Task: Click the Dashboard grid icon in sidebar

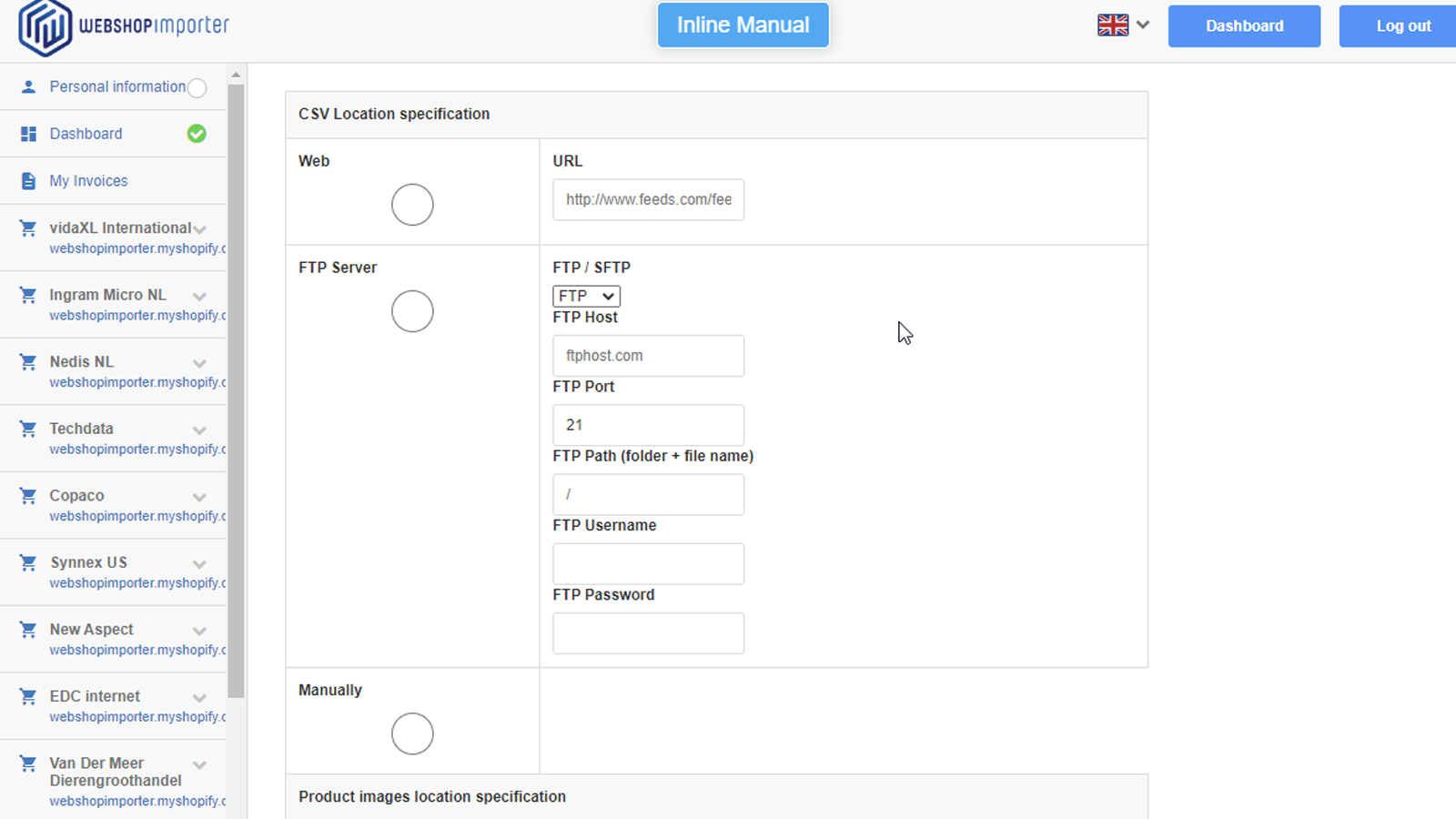Action: tap(28, 134)
